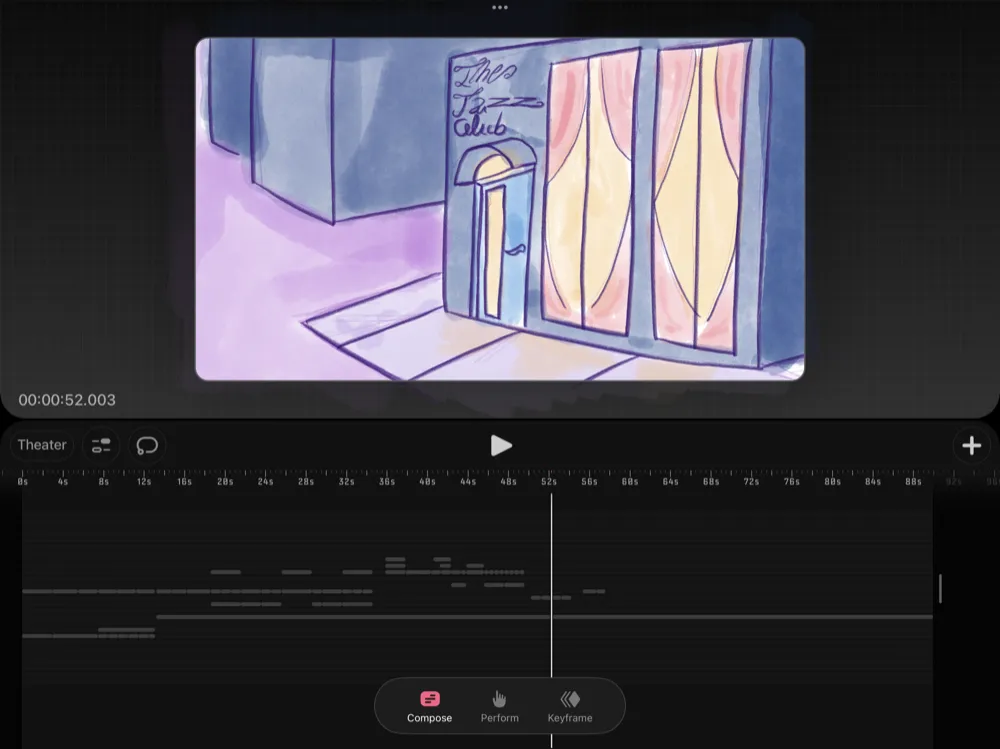Open the Theater project gallery
This screenshot has width=1000, height=749.
click(42, 445)
